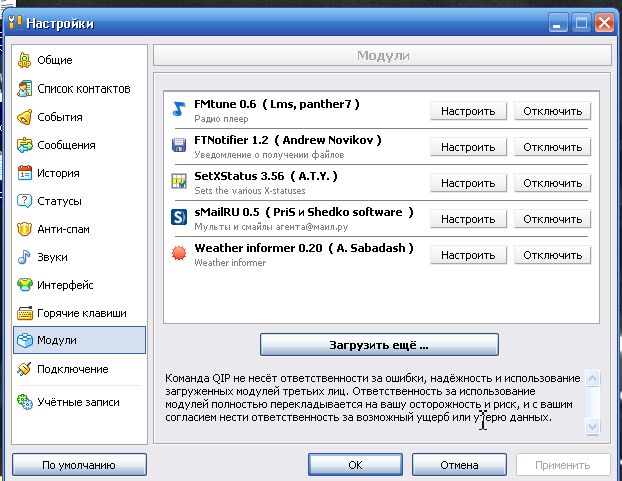Image resolution: width=622 pixels, height=481 pixels.
Task: Reset settings with По умолчанию button
Action: (x=79, y=465)
